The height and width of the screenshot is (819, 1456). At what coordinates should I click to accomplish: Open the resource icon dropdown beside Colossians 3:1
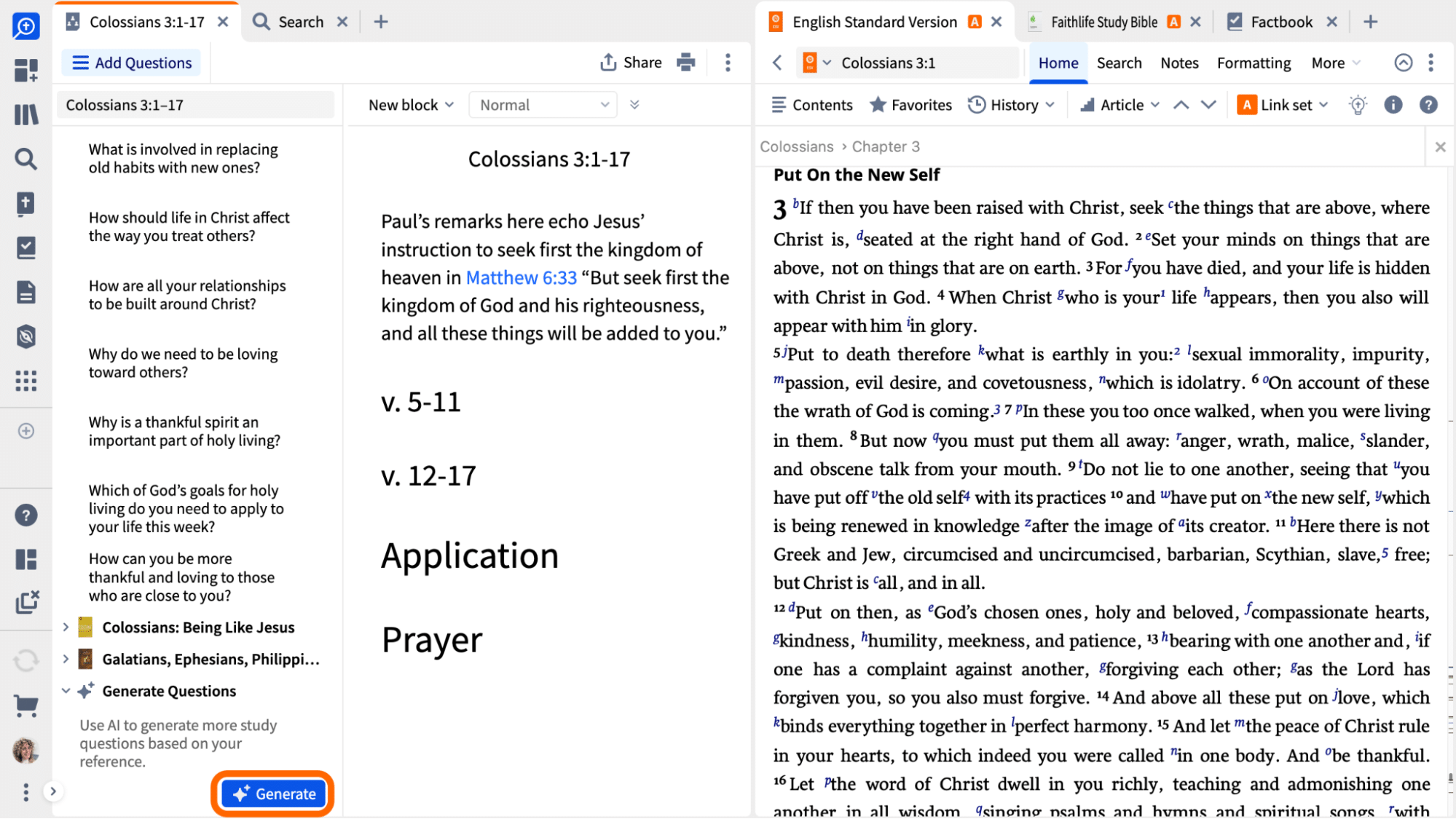click(816, 63)
